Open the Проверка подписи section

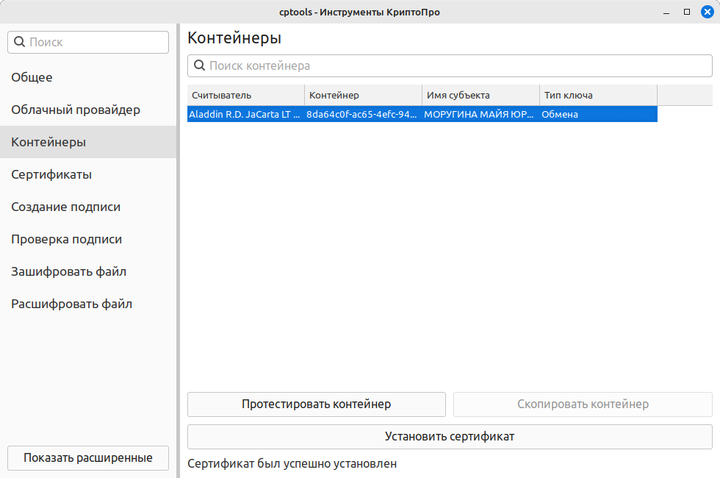coord(88,239)
